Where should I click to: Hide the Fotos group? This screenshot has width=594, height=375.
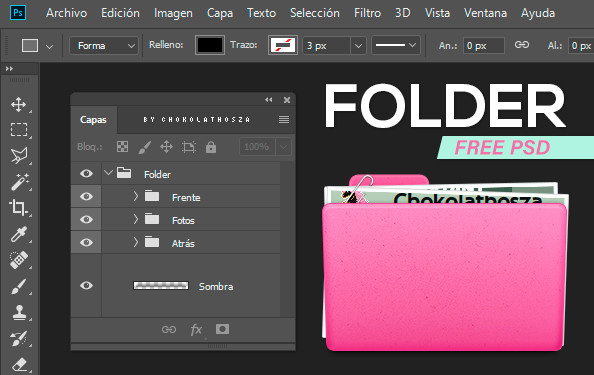[86, 219]
